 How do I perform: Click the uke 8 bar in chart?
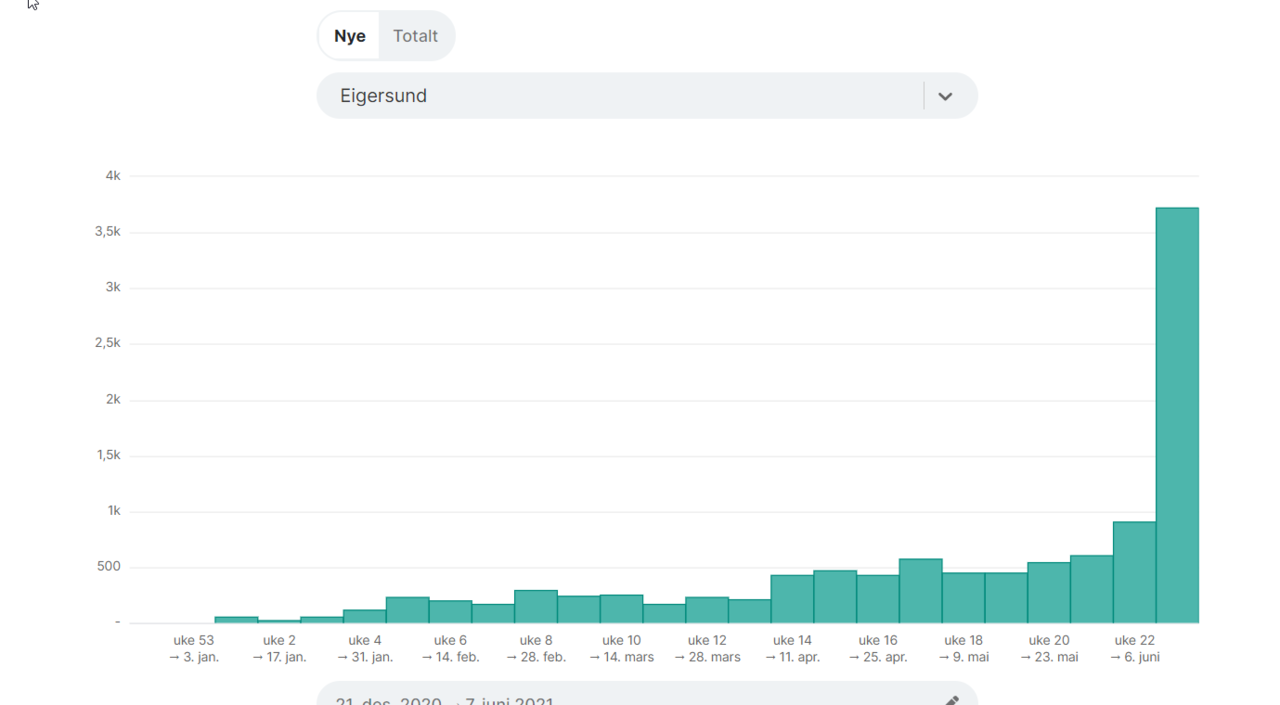[536, 607]
